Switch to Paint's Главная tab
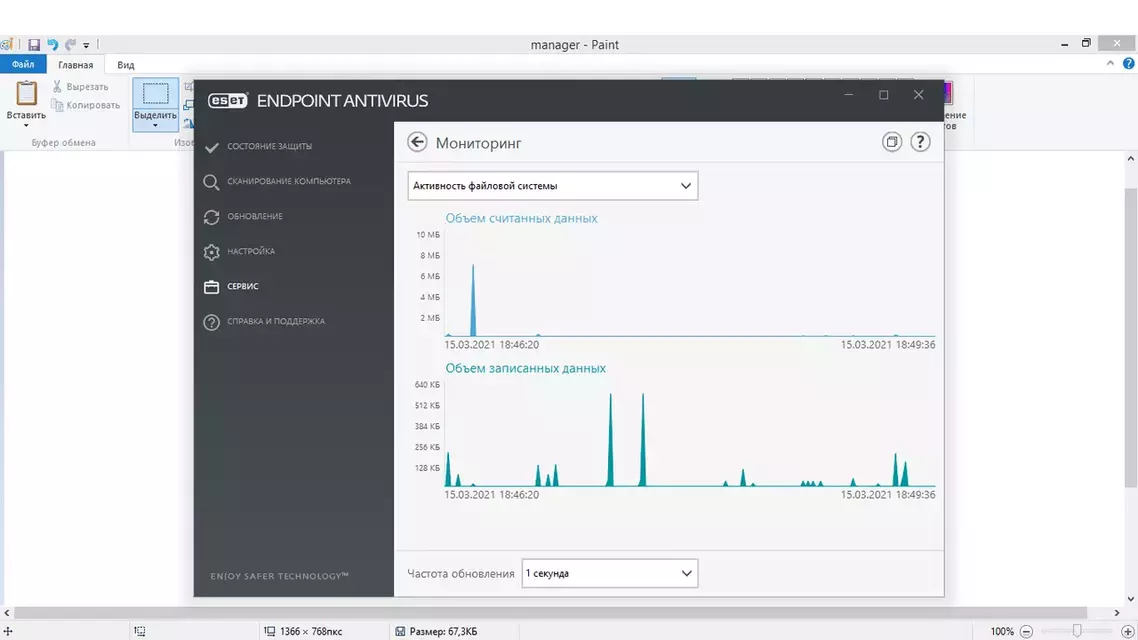Screen dimensions: 1138x640 tap(75, 65)
